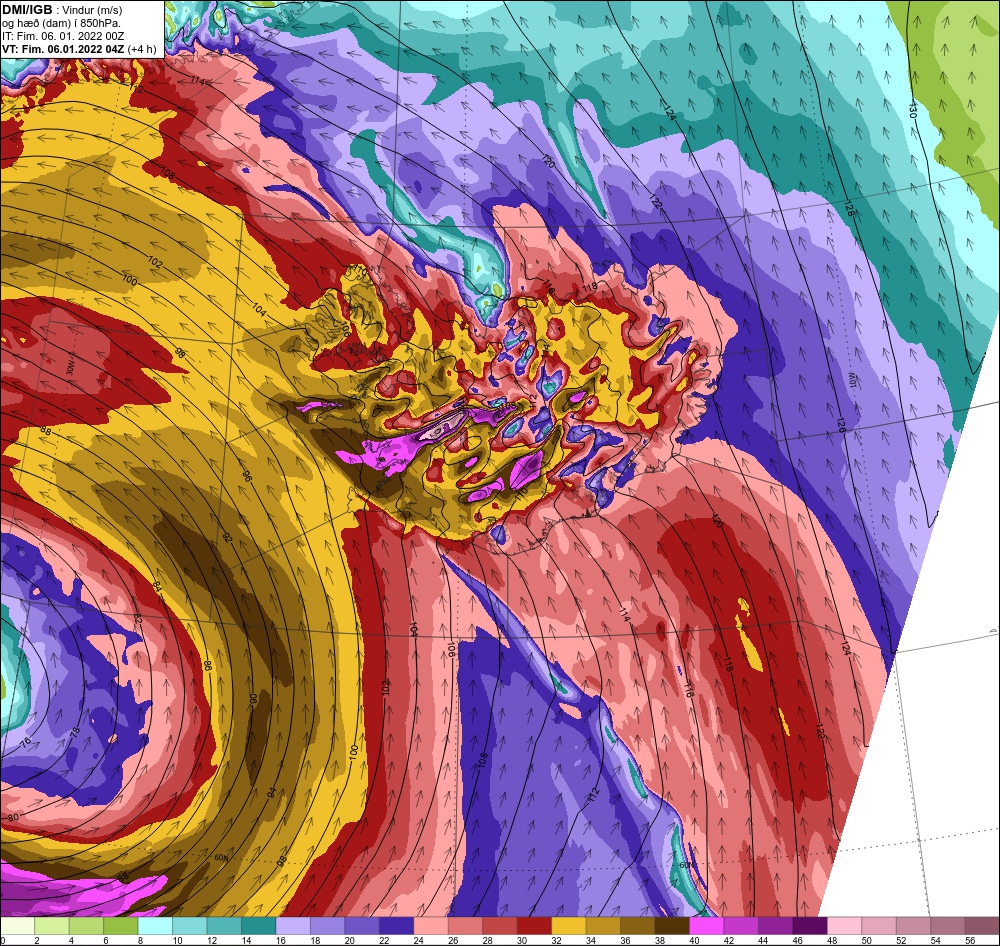
Task: Select the '92' contour label
Action: pyautogui.click(x=228, y=537)
